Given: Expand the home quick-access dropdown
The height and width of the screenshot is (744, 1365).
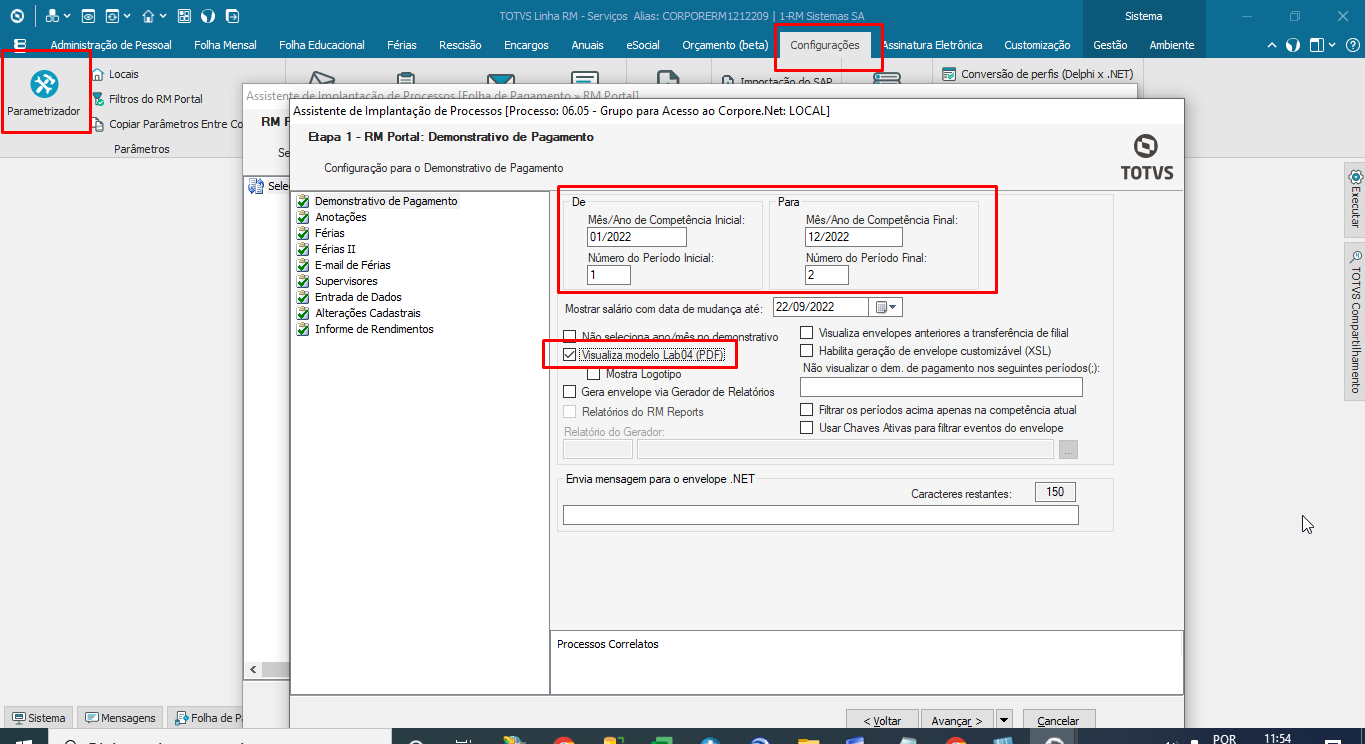Looking at the screenshot, I should coord(163,17).
